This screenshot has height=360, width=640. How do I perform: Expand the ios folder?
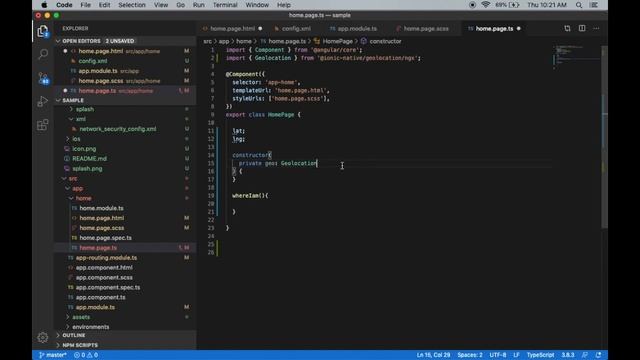(76, 139)
